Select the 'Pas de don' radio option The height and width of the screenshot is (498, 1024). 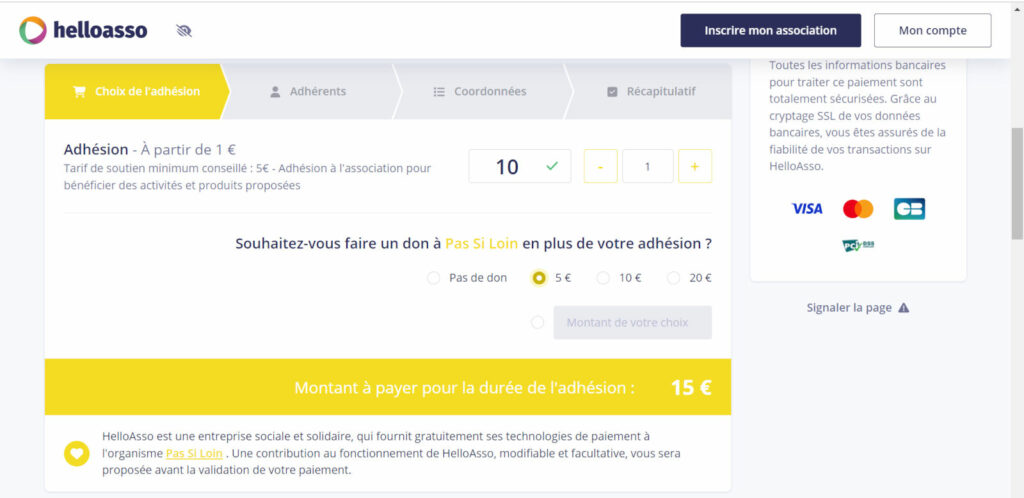pyautogui.click(x=433, y=278)
